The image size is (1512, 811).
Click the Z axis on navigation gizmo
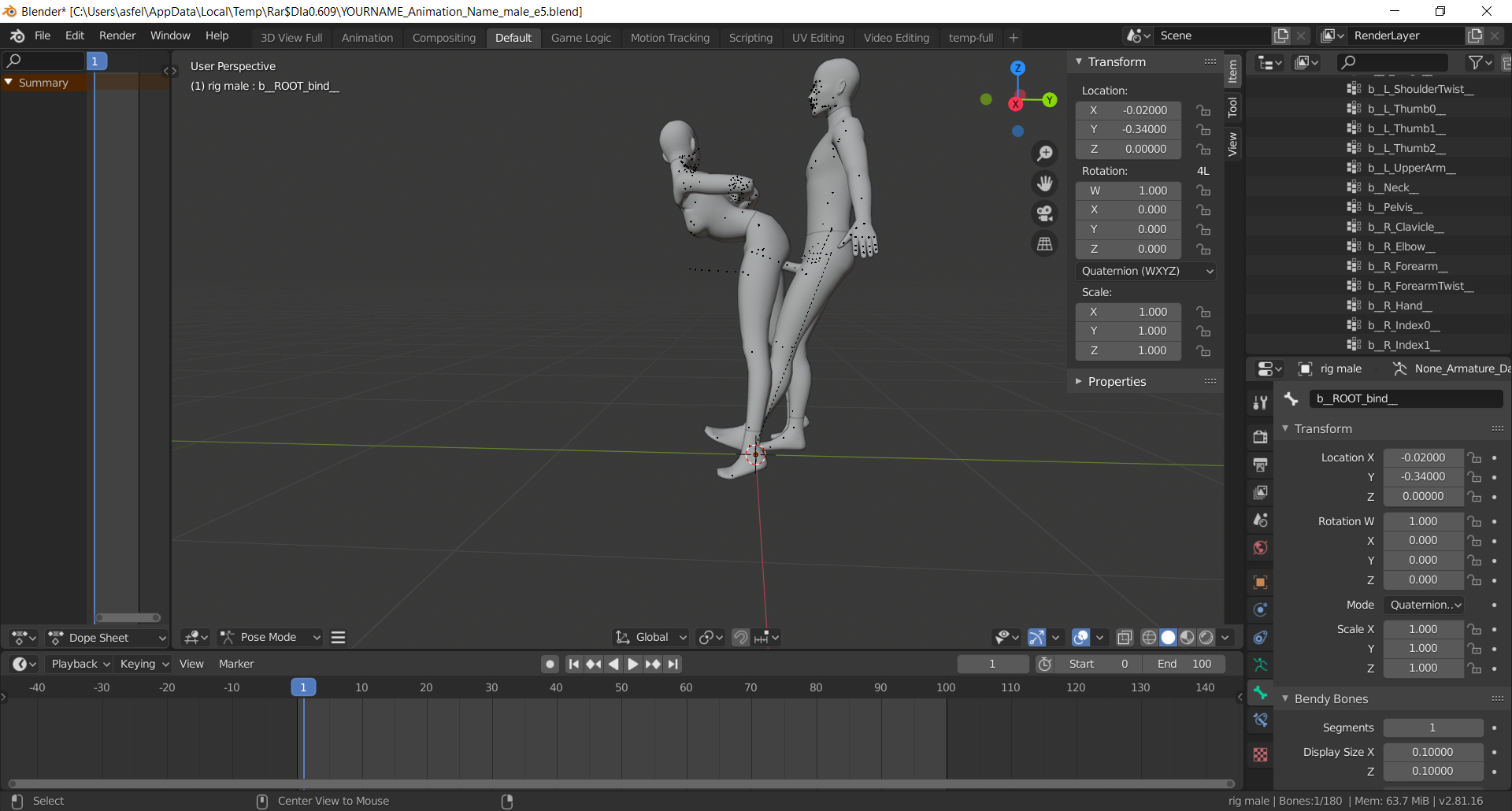pos(1017,68)
